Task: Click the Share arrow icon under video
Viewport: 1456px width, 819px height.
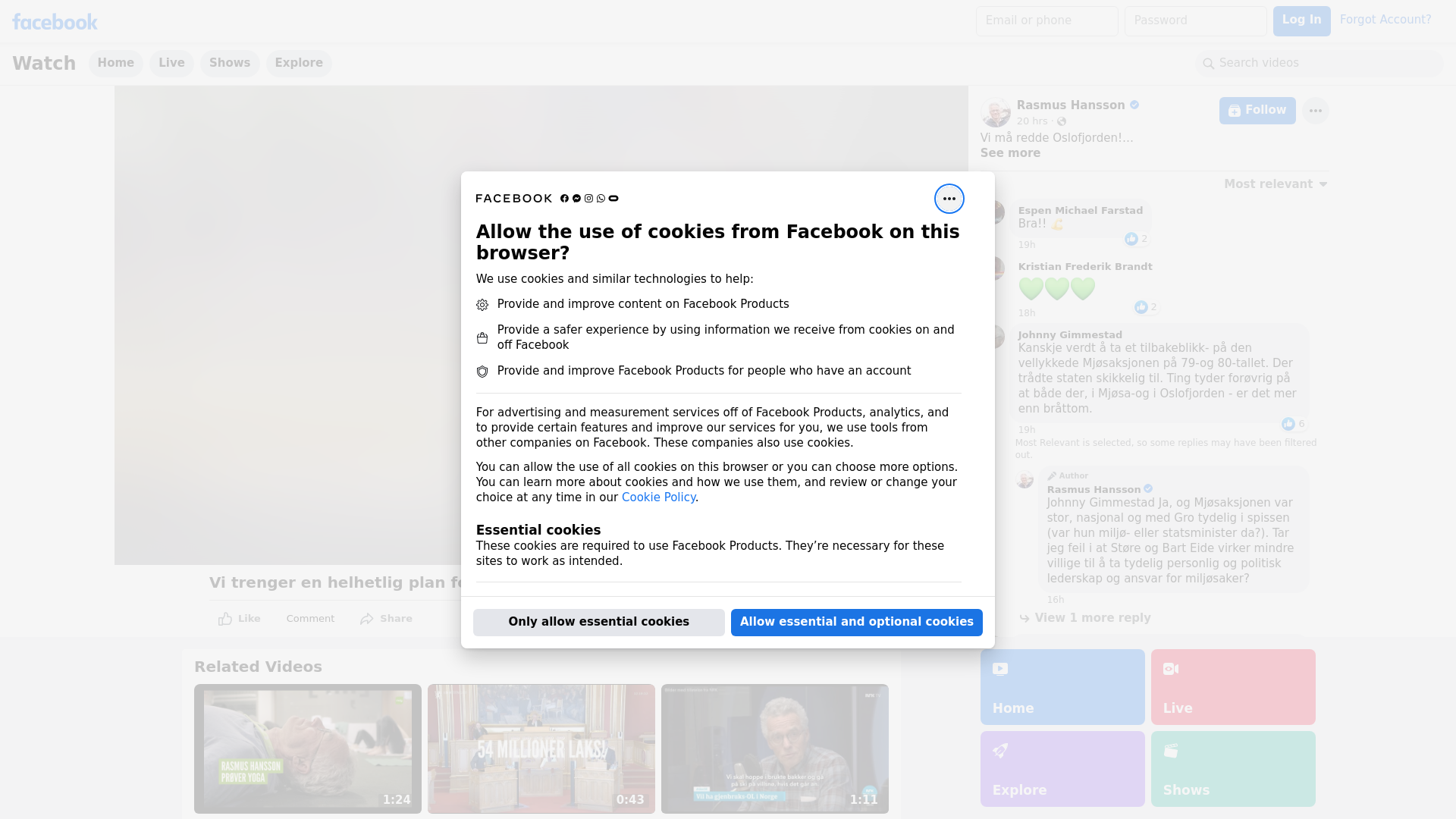Action: pyautogui.click(x=367, y=619)
